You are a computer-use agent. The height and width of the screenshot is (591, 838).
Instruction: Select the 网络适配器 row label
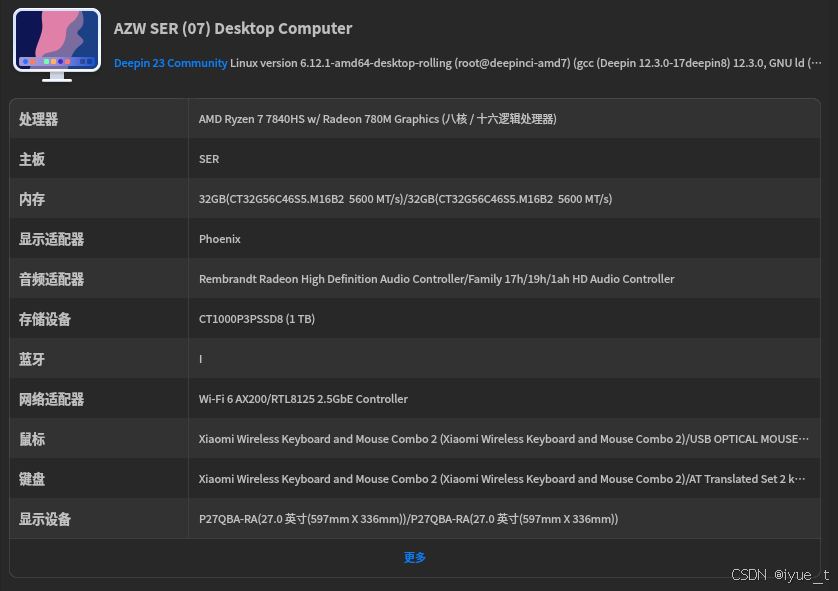click(51, 399)
